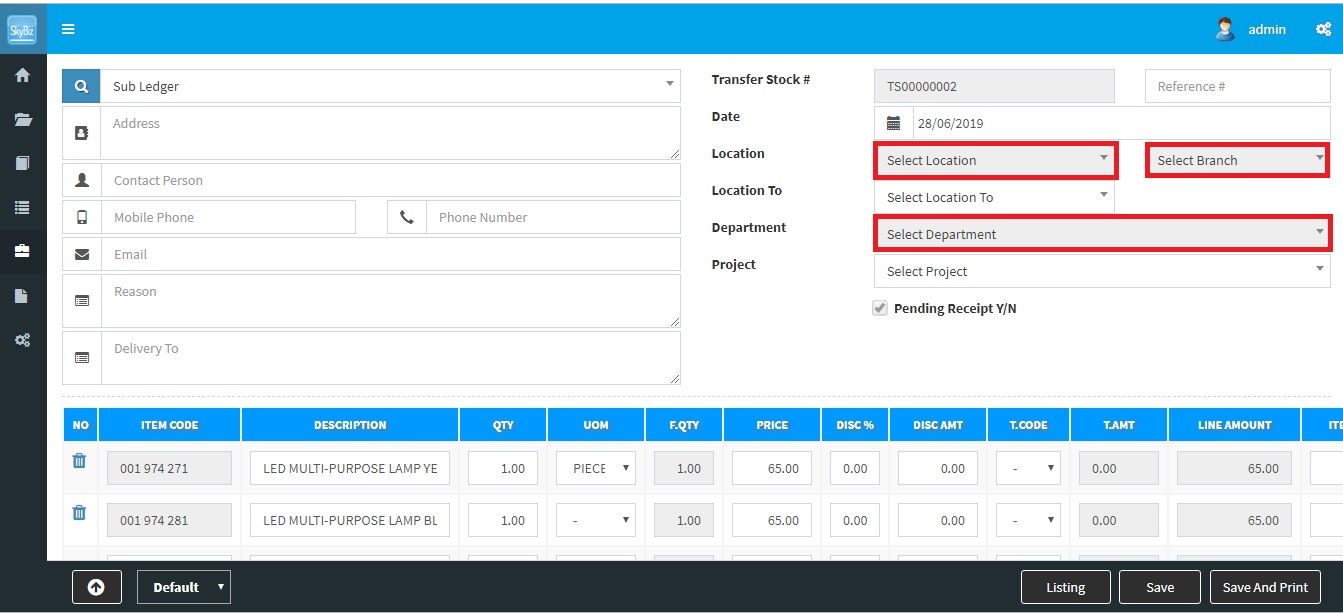
Task: Open the Sub Ledger dropdown
Action: tap(390, 86)
